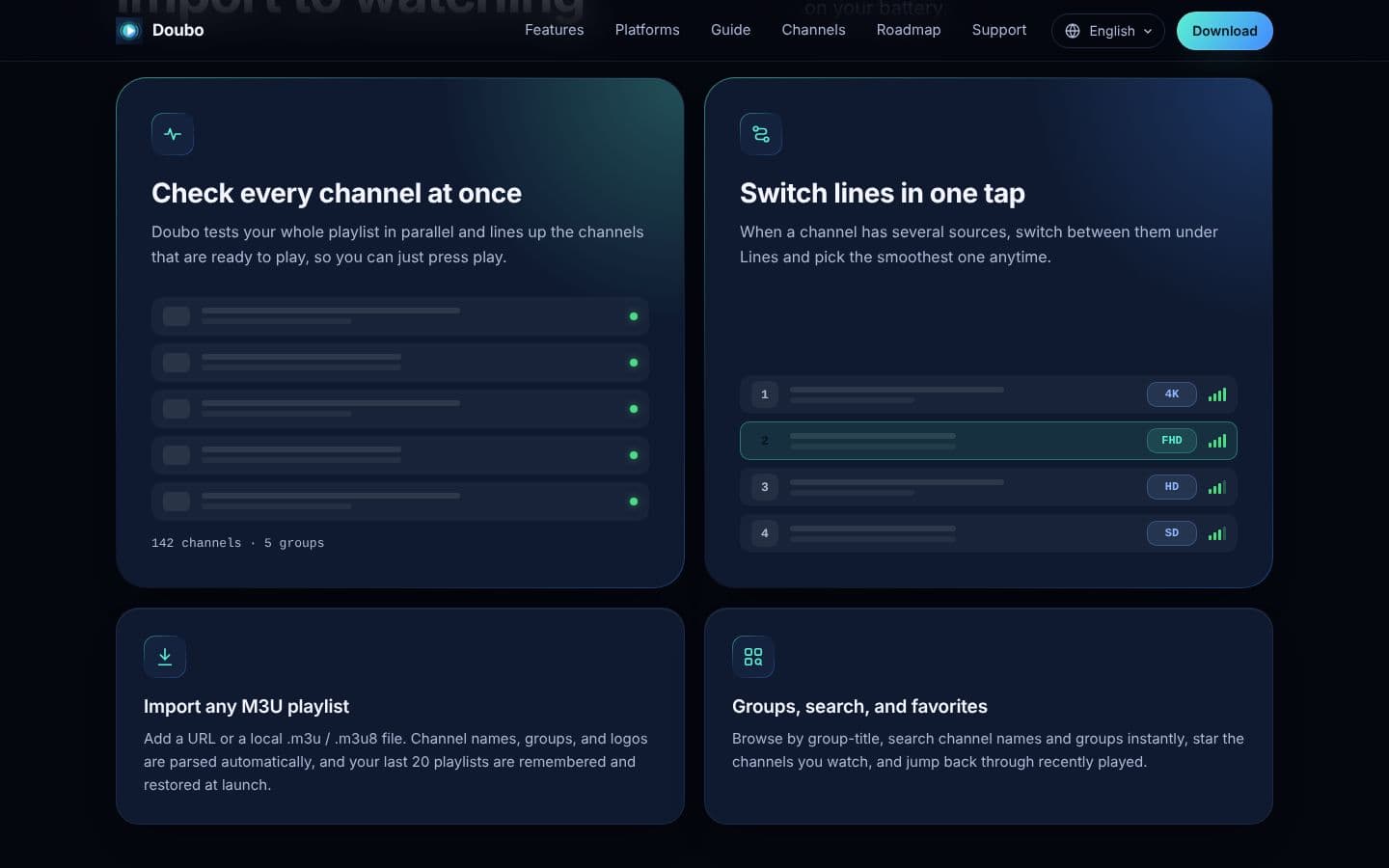Go to the Platforms section
This screenshot has height=868, width=1389.
647,30
